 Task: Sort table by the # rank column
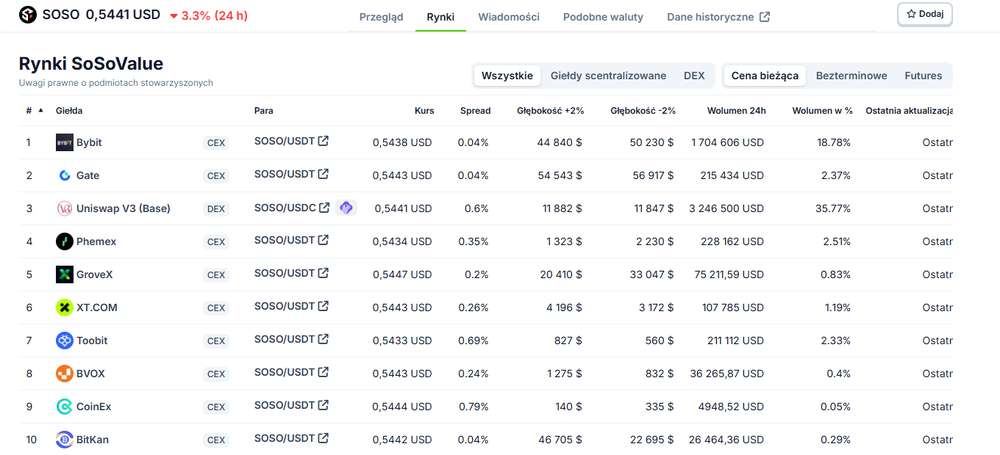pos(30,110)
